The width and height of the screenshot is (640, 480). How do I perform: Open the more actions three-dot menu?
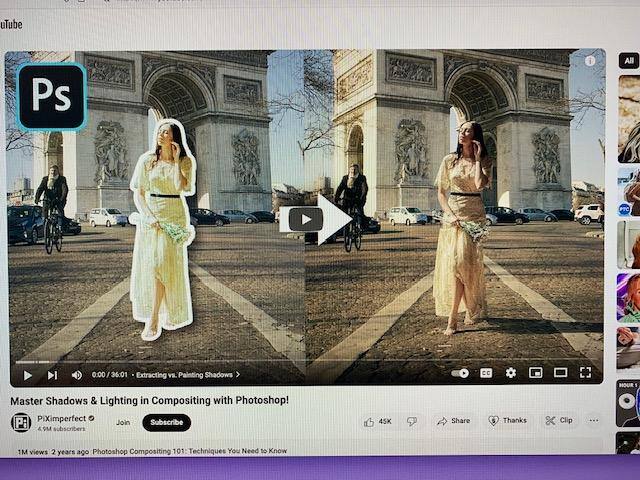(x=593, y=421)
